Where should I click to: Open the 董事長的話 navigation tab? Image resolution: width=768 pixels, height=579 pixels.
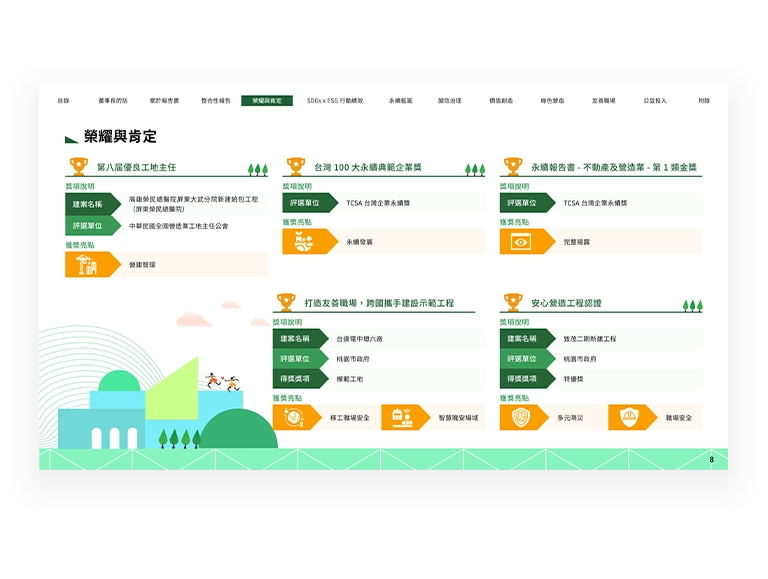[113, 100]
